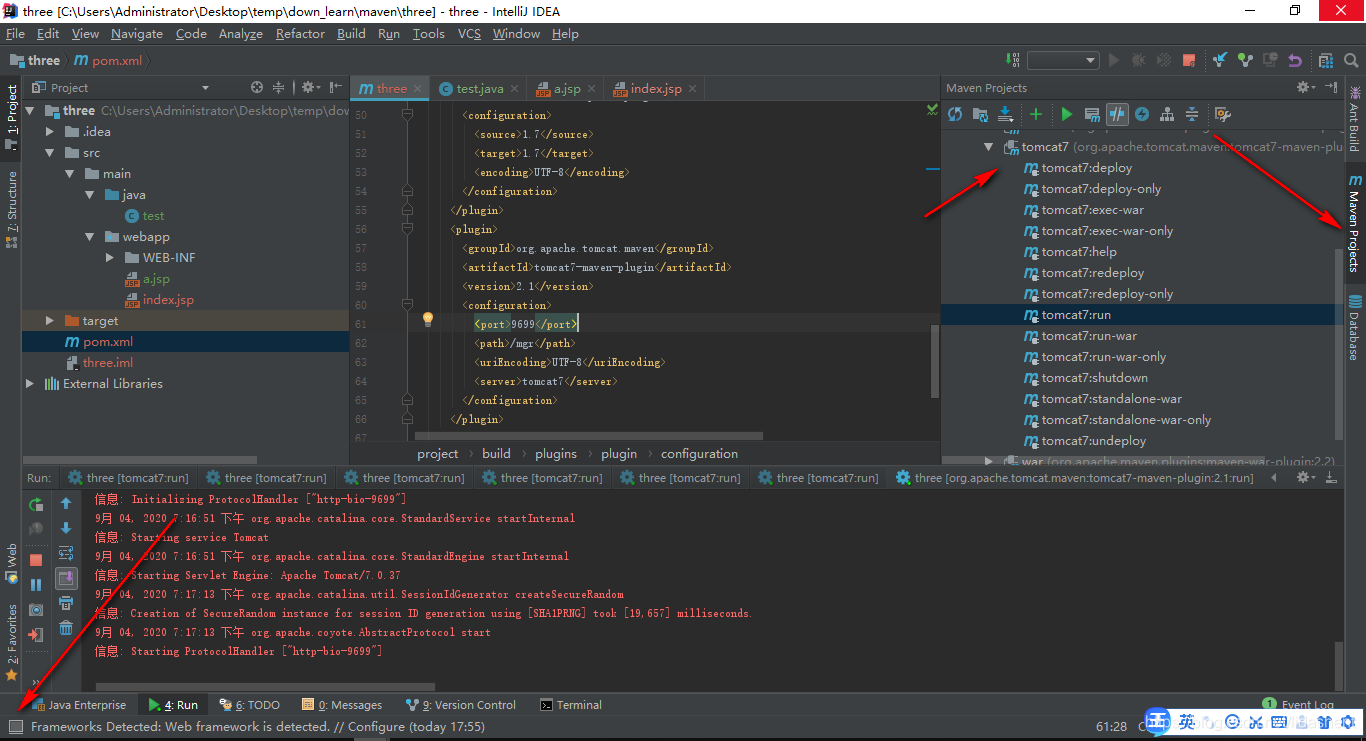Toggle tool window bars via status bar icon
The image size is (1366, 741).
point(15,726)
